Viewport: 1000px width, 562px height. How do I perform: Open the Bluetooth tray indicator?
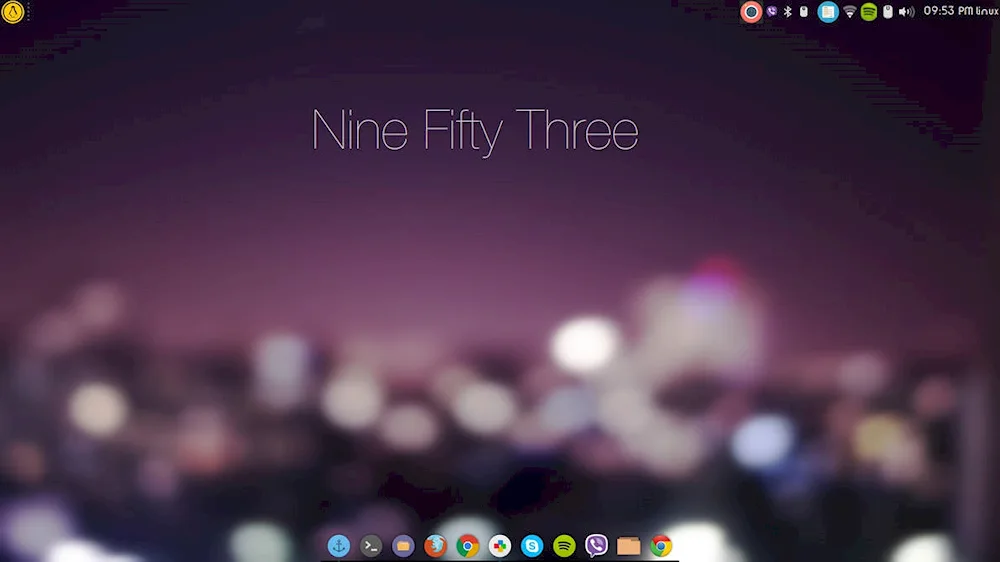(x=788, y=11)
